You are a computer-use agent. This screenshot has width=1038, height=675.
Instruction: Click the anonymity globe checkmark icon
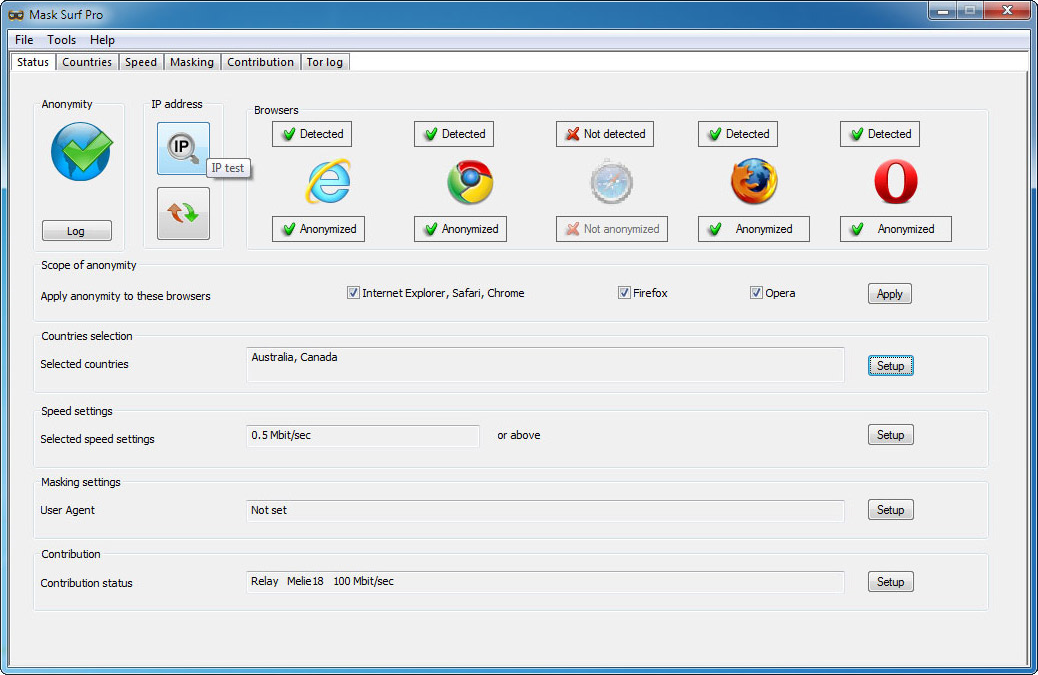pyautogui.click(x=81, y=151)
